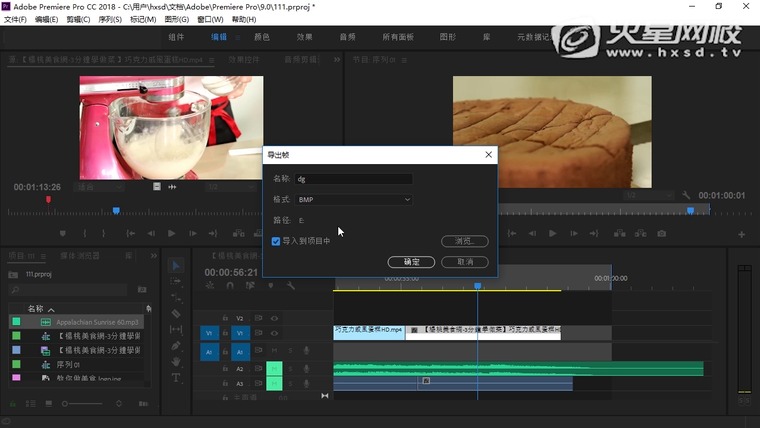Open Program monitor 1/2 resolution dropdown

647,195
